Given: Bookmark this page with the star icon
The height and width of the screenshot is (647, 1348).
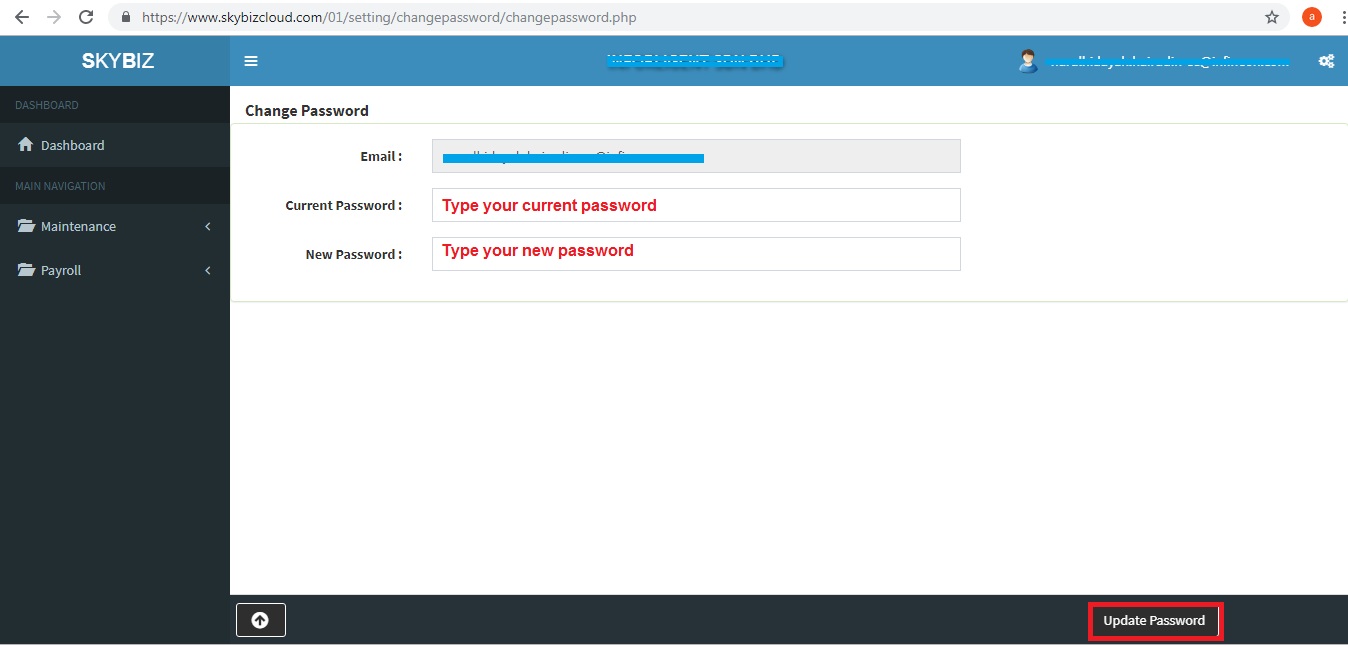Looking at the screenshot, I should tap(1272, 17).
